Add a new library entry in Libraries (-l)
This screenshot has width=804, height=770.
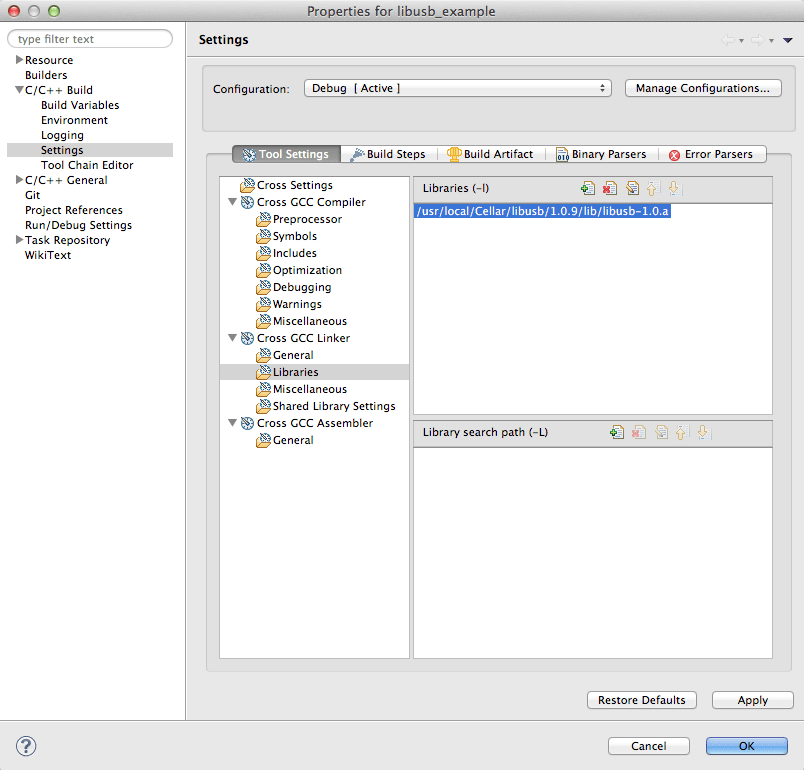click(588, 188)
